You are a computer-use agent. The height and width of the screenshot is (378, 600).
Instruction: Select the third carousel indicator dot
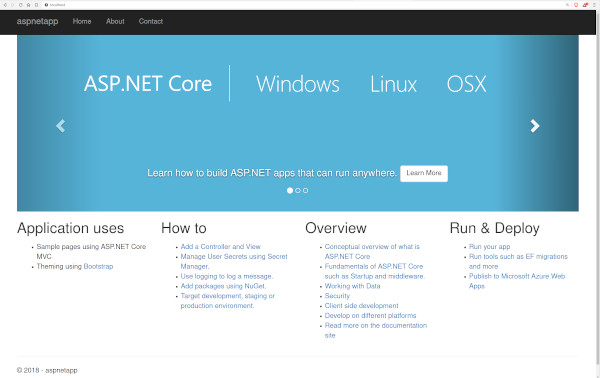(305, 191)
